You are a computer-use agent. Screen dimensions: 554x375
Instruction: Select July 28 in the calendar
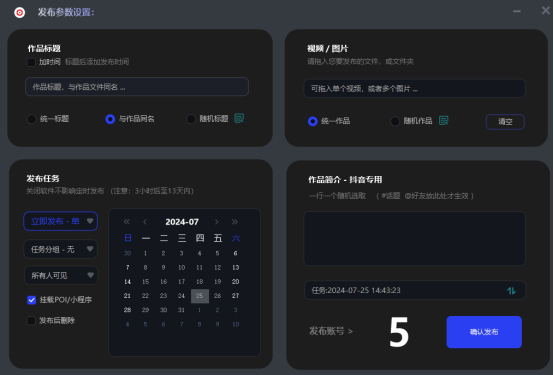coord(127,310)
